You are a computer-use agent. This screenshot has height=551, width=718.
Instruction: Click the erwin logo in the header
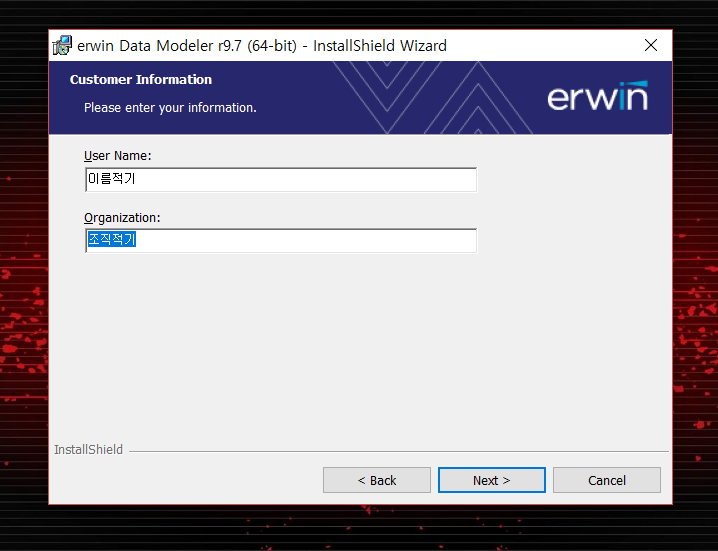(598, 96)
